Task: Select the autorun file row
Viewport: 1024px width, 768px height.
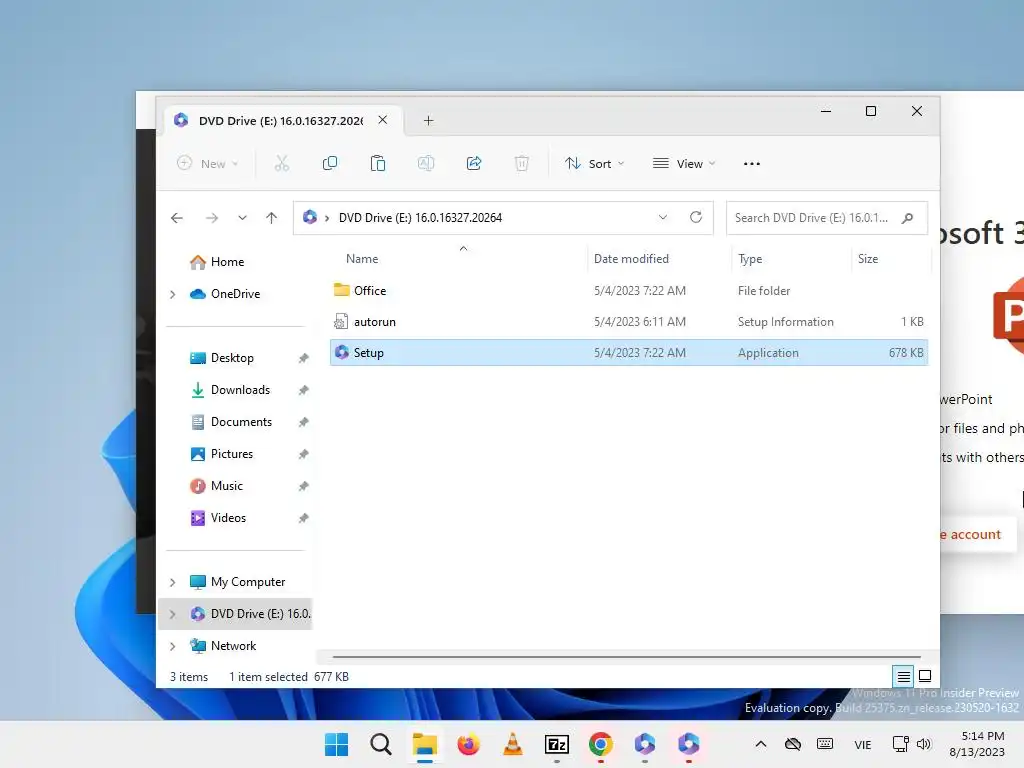Action: 629,322
